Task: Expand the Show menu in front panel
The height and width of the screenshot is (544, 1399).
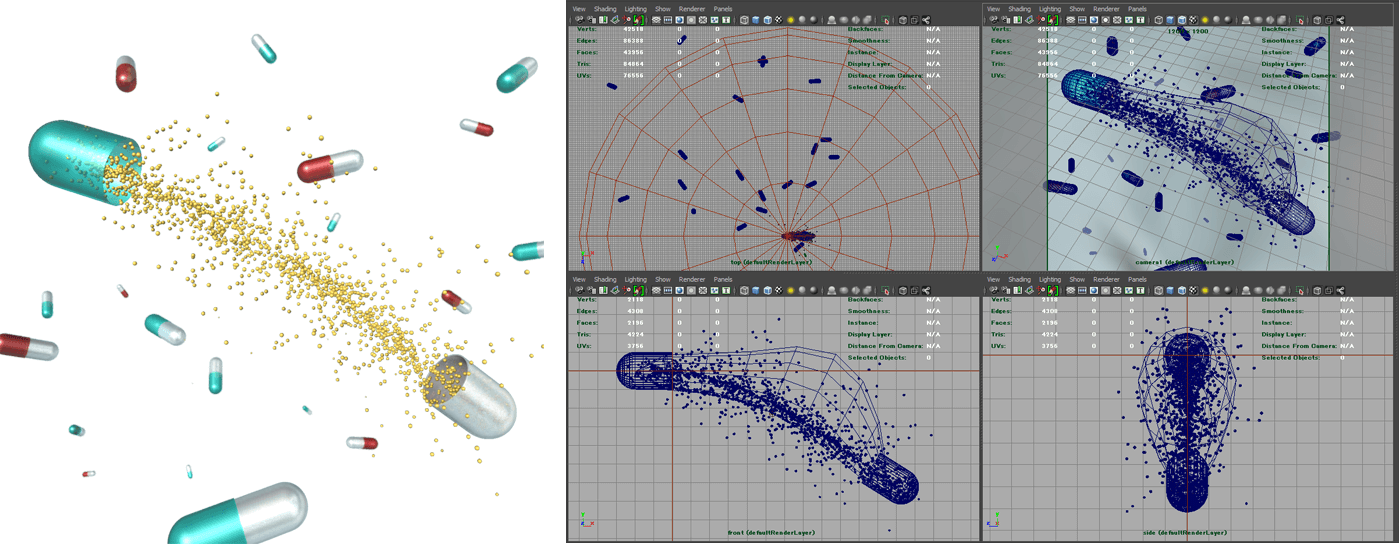Action: (662, 279)
